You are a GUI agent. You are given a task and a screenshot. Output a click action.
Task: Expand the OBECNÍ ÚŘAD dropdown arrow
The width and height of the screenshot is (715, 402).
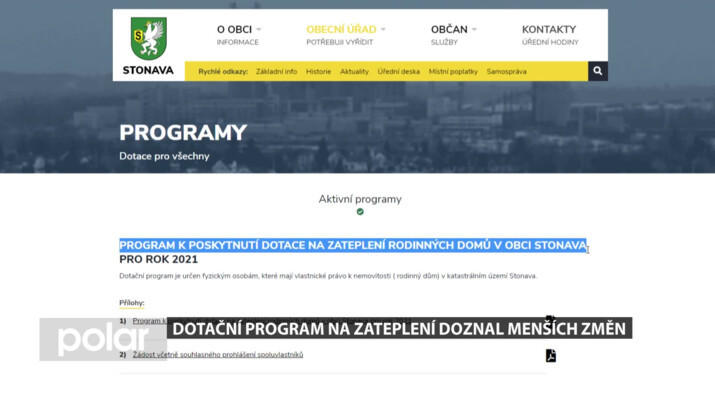tap(383, 30)
